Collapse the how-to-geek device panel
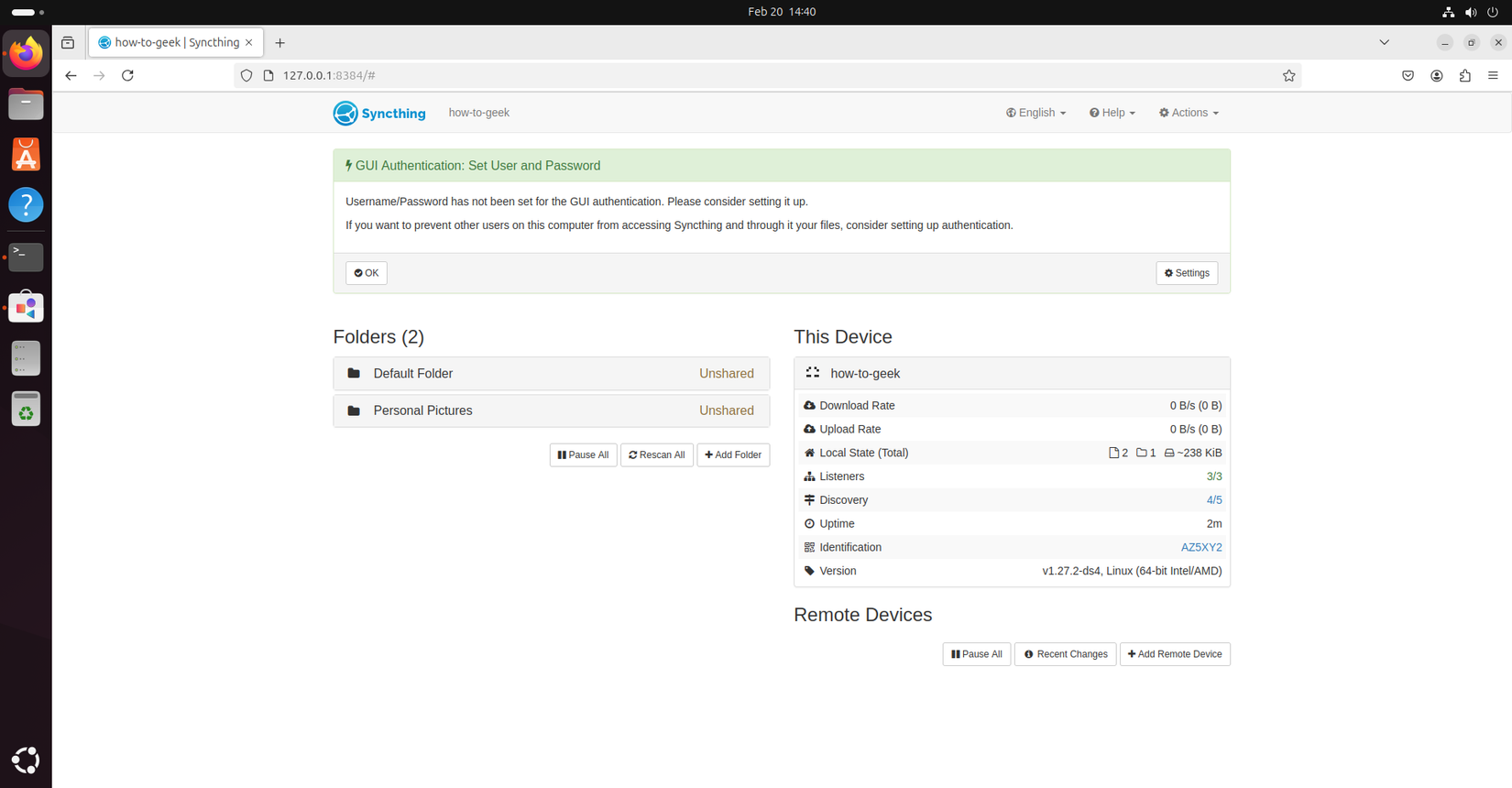Viewport: 1512px width, 788px height. point(1011,374)
